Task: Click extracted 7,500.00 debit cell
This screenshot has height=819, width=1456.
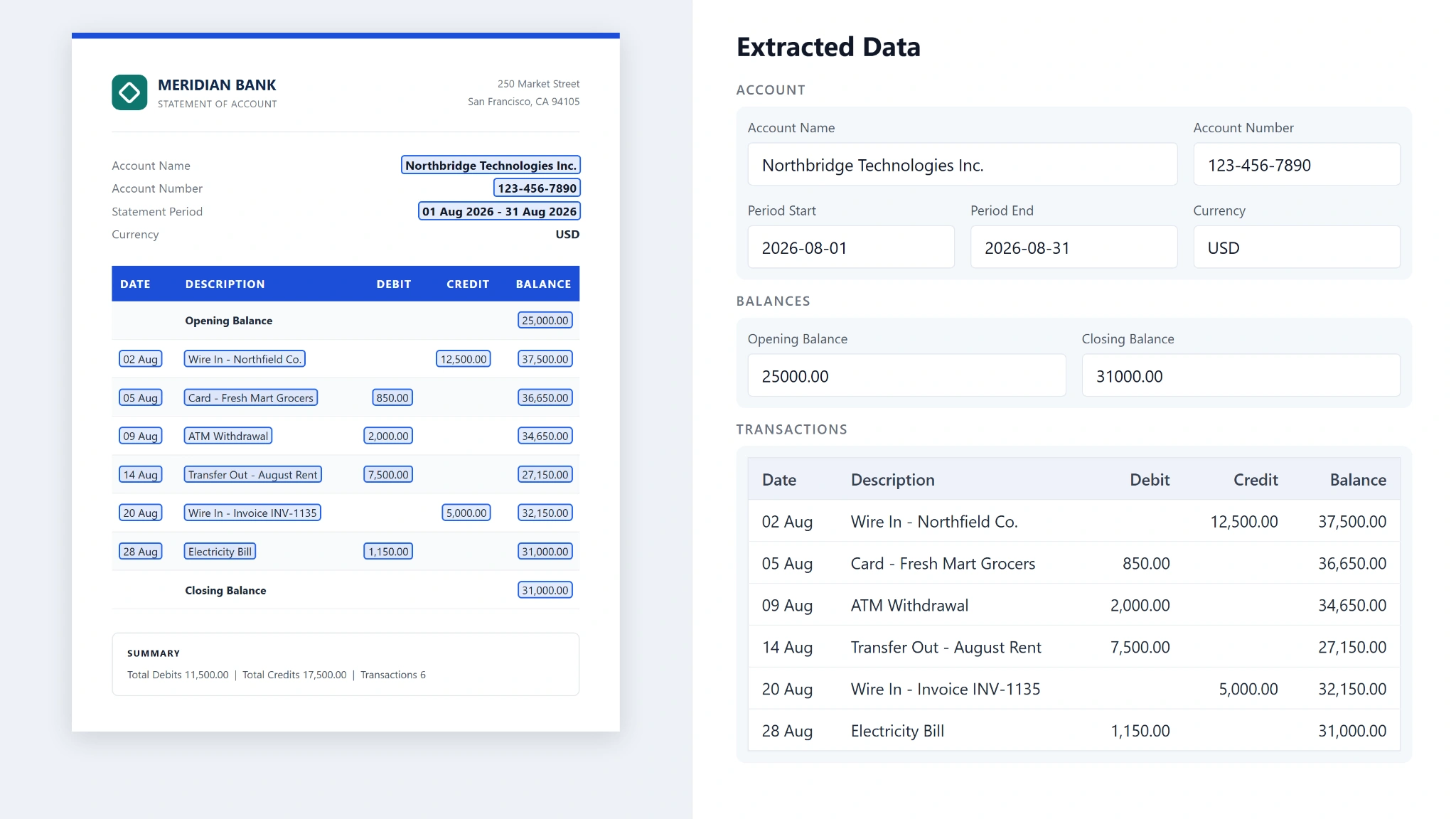Action: point(1140,647)
